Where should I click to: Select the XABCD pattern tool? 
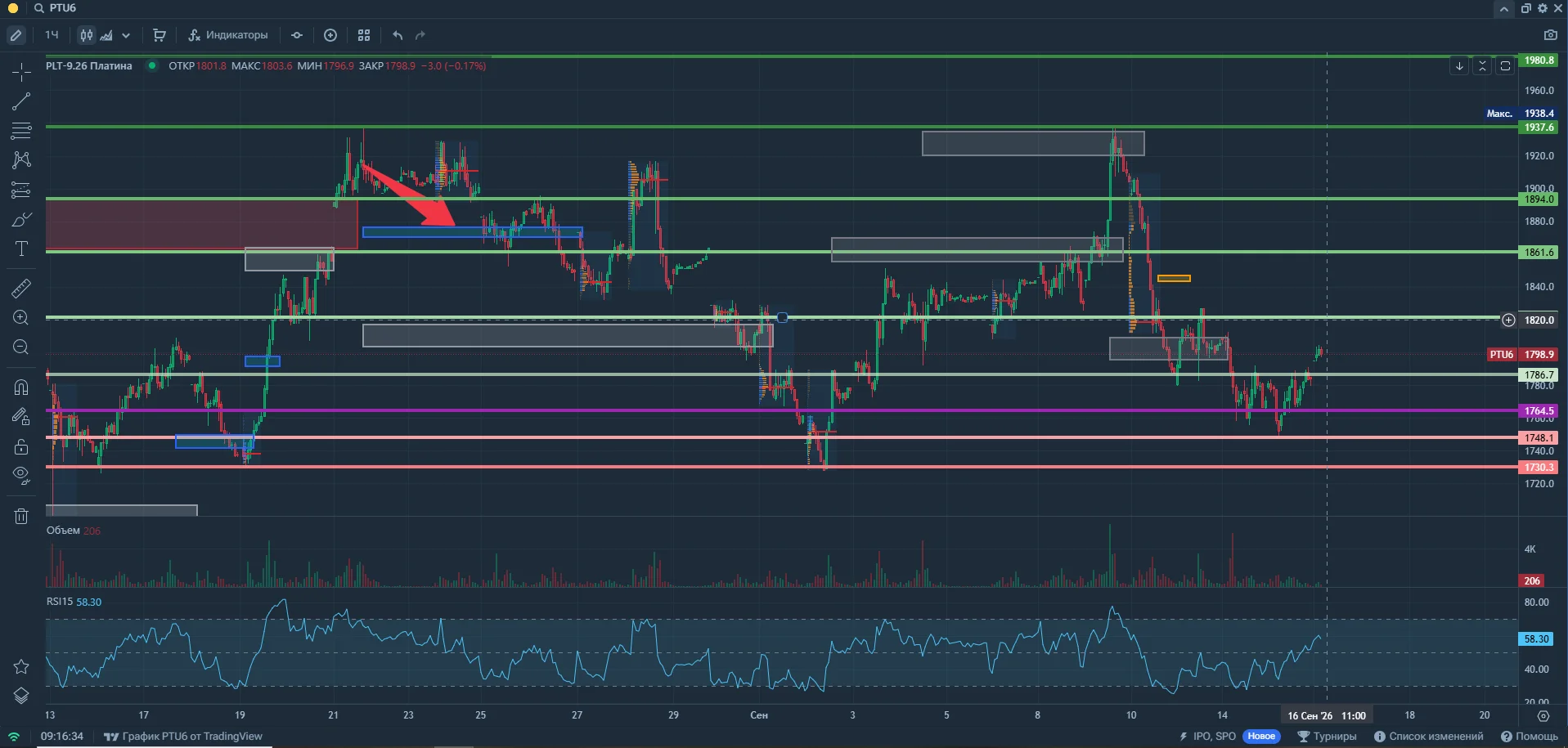[x=21, y=159]
